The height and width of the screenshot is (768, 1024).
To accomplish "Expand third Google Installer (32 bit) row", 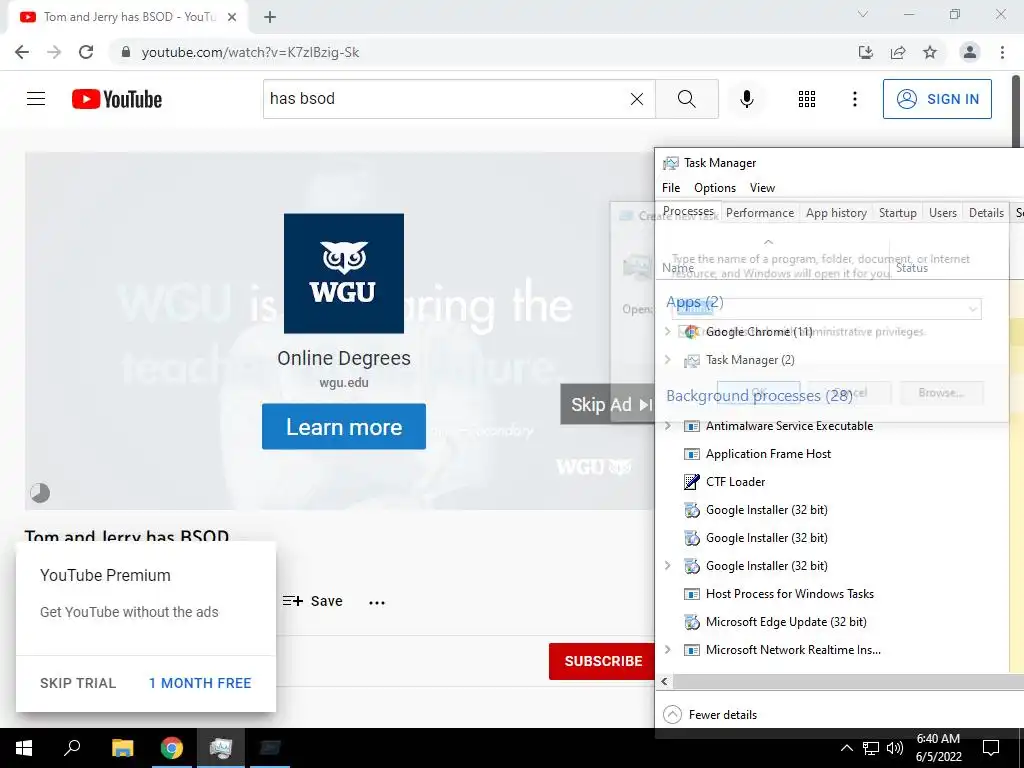I will (667, 566).
